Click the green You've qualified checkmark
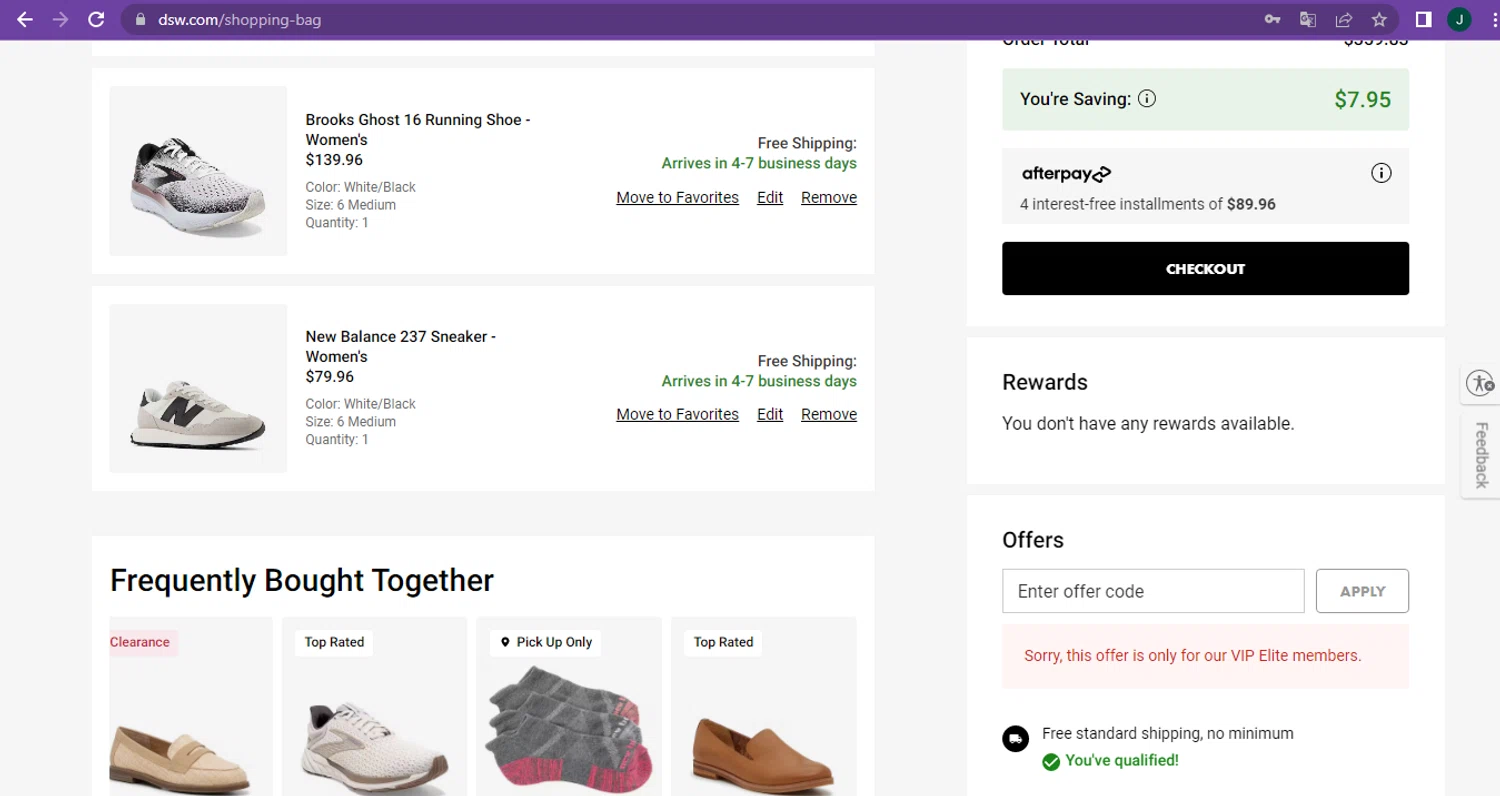The image size is (1500, 796). coord(1051,762)
